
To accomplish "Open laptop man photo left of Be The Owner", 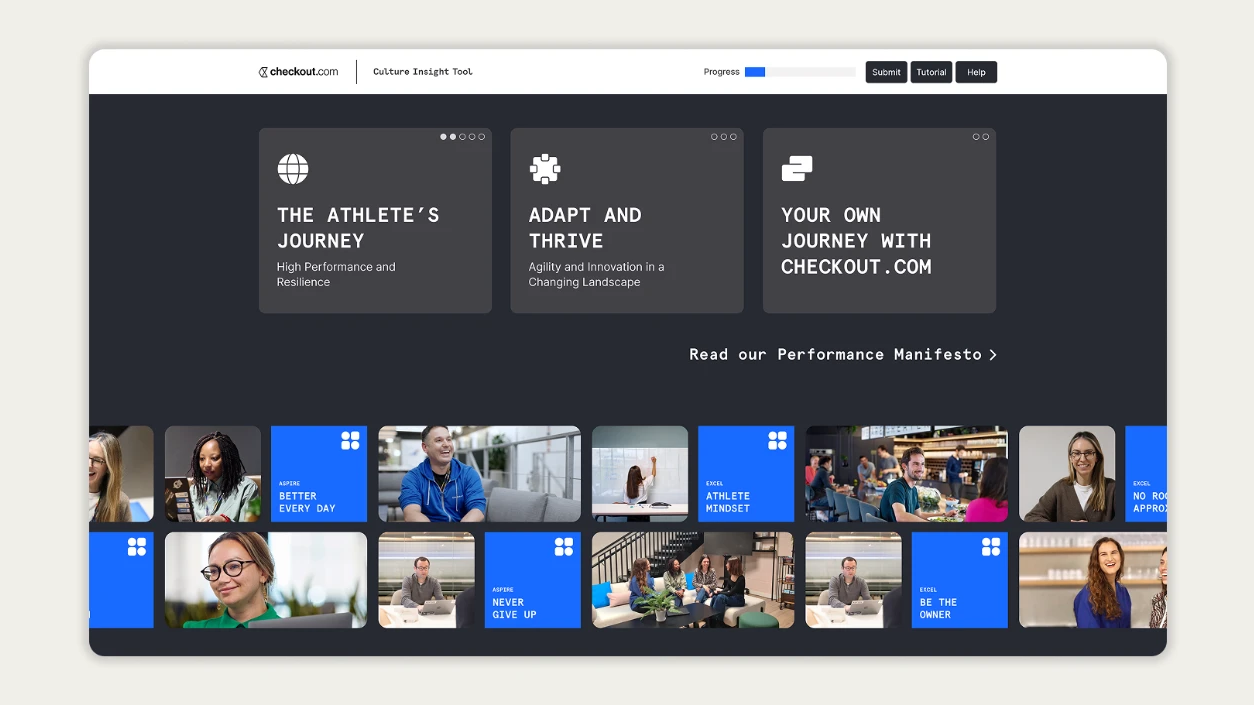I will click(853, 580).
